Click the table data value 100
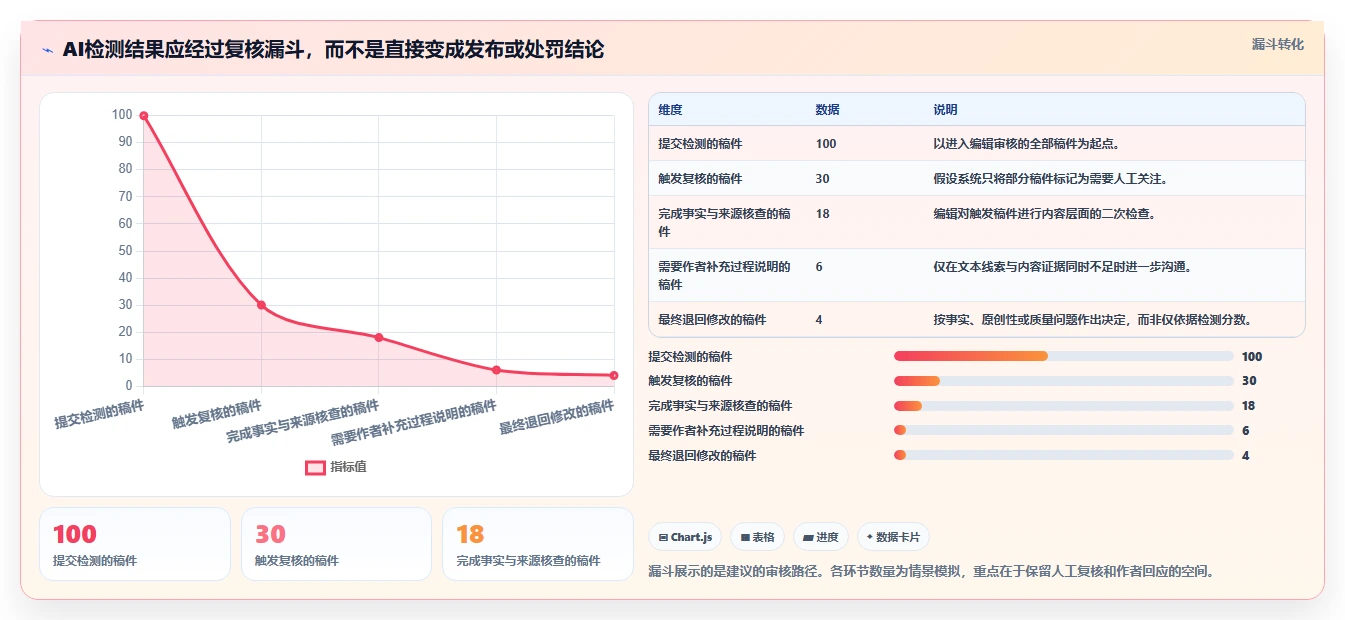This screenshot has width=1345, height=620. [826, 144]
